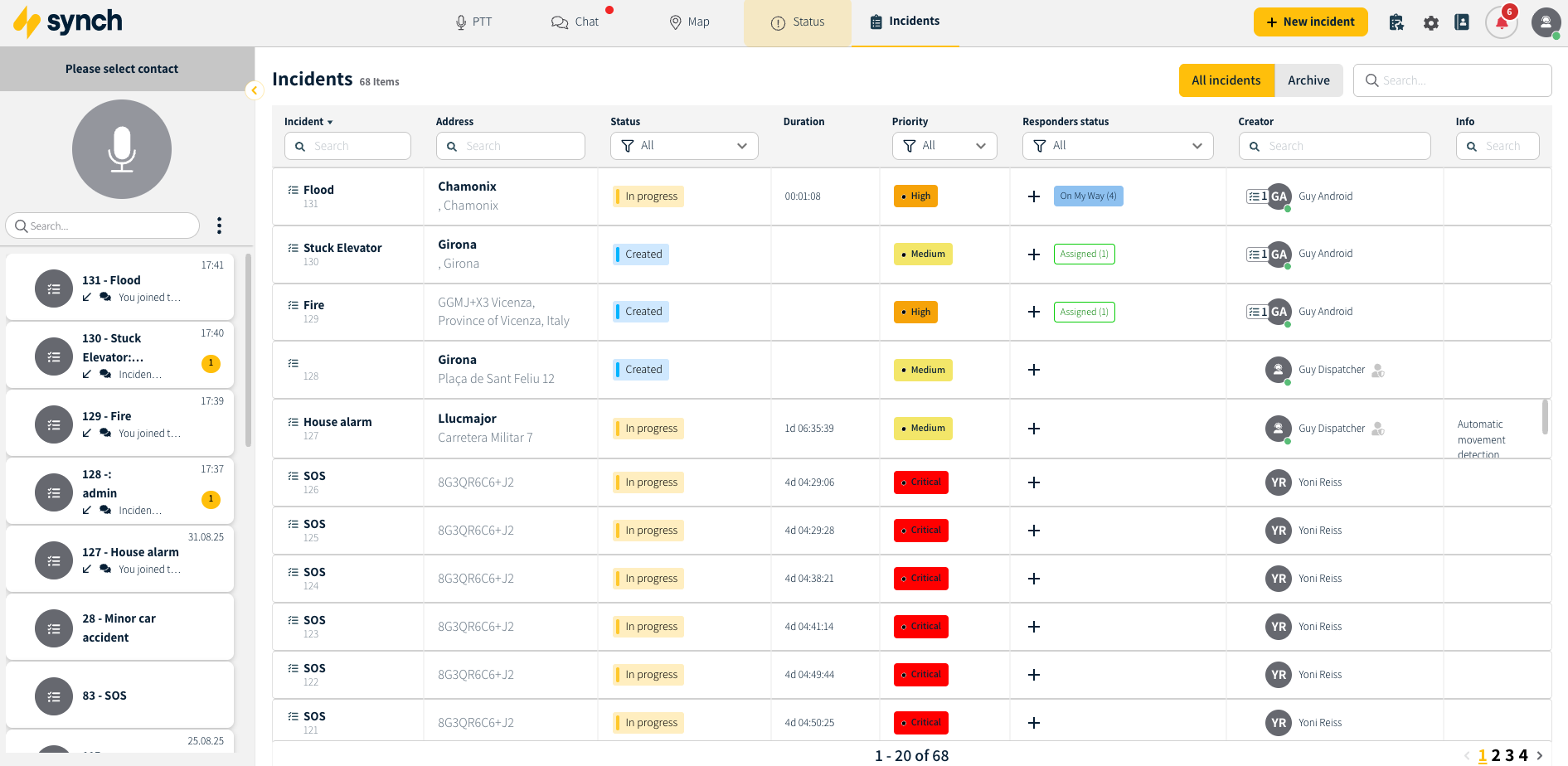Viewport: 1568px width, 766px height.
Task: Collapse the left contacts panel arrow
Action: (x=255, y=90)
